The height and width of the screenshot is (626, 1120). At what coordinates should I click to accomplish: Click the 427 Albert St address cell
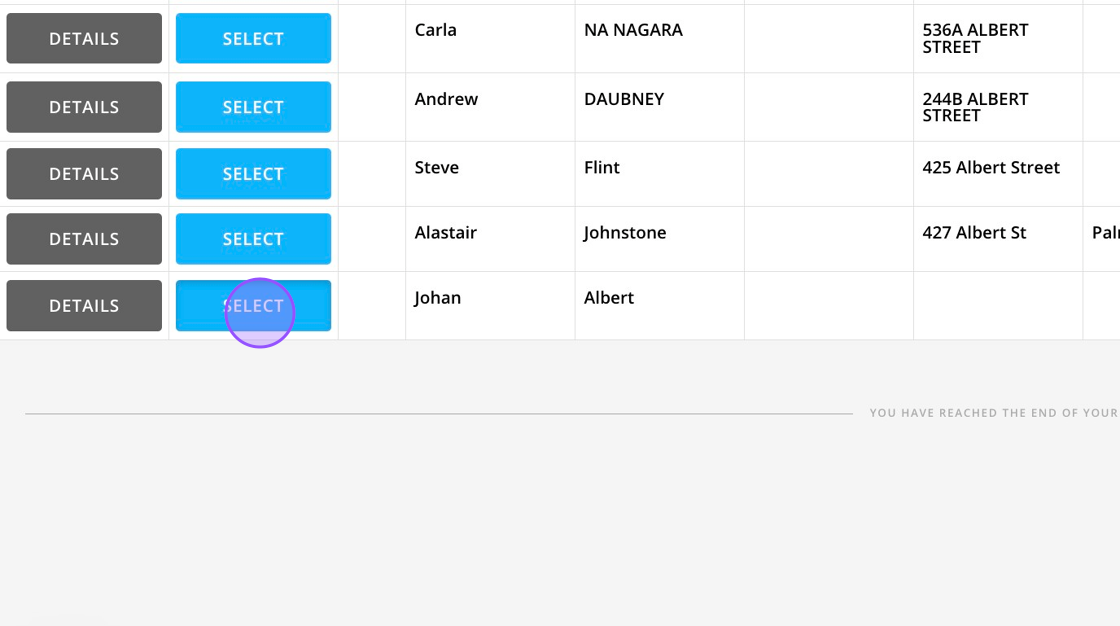[974, 233]
